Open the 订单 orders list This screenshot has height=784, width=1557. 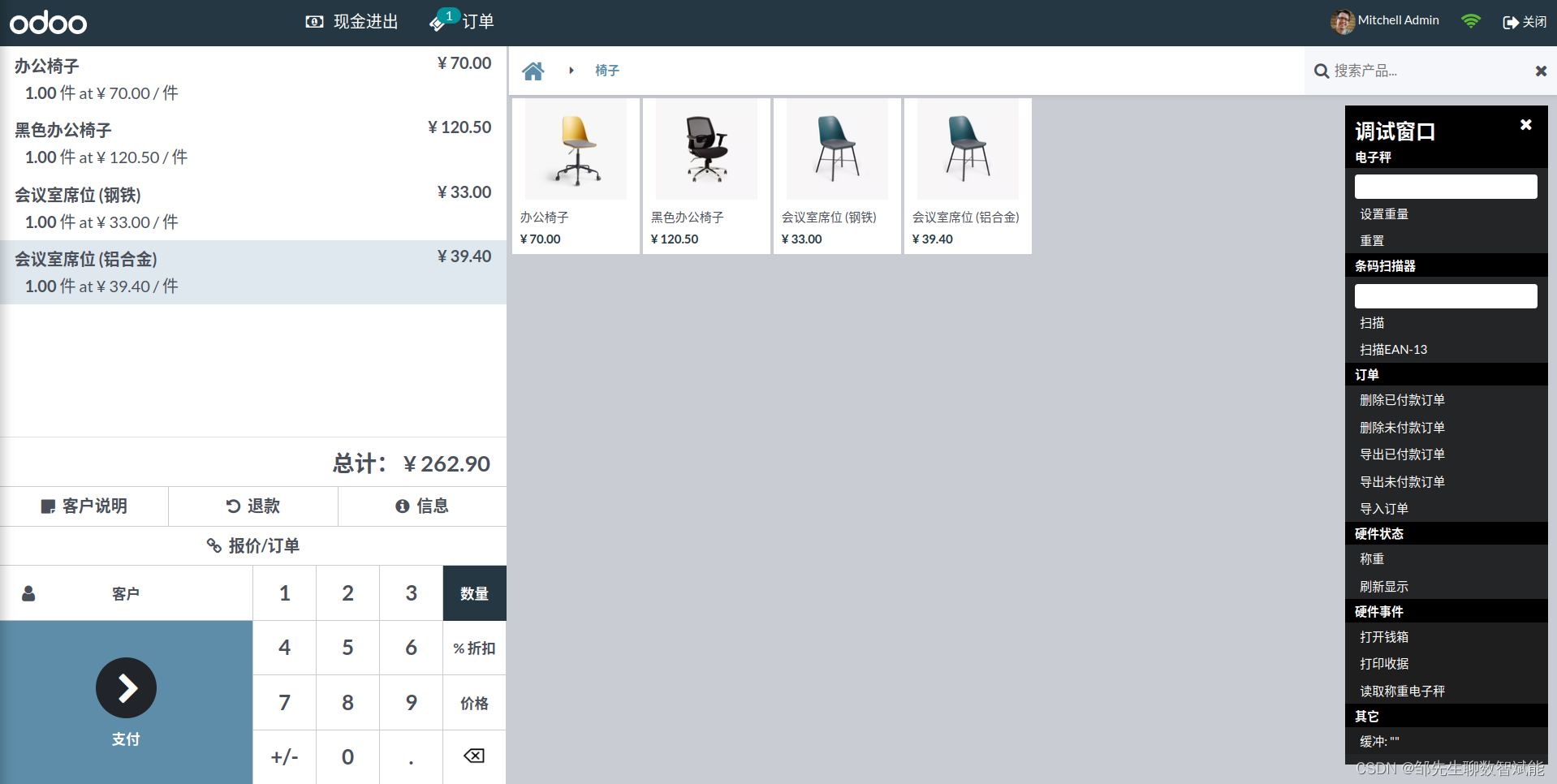pos(462,21)
